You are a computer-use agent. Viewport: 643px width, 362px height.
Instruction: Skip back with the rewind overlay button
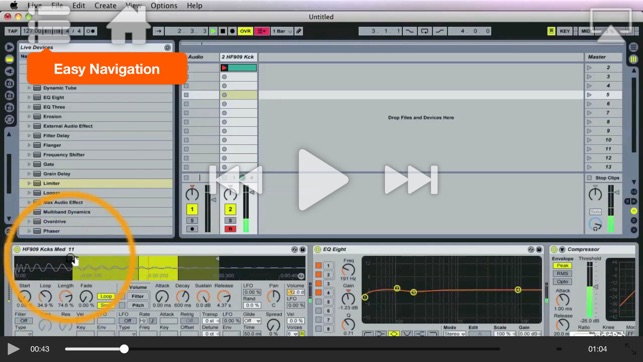235,180
